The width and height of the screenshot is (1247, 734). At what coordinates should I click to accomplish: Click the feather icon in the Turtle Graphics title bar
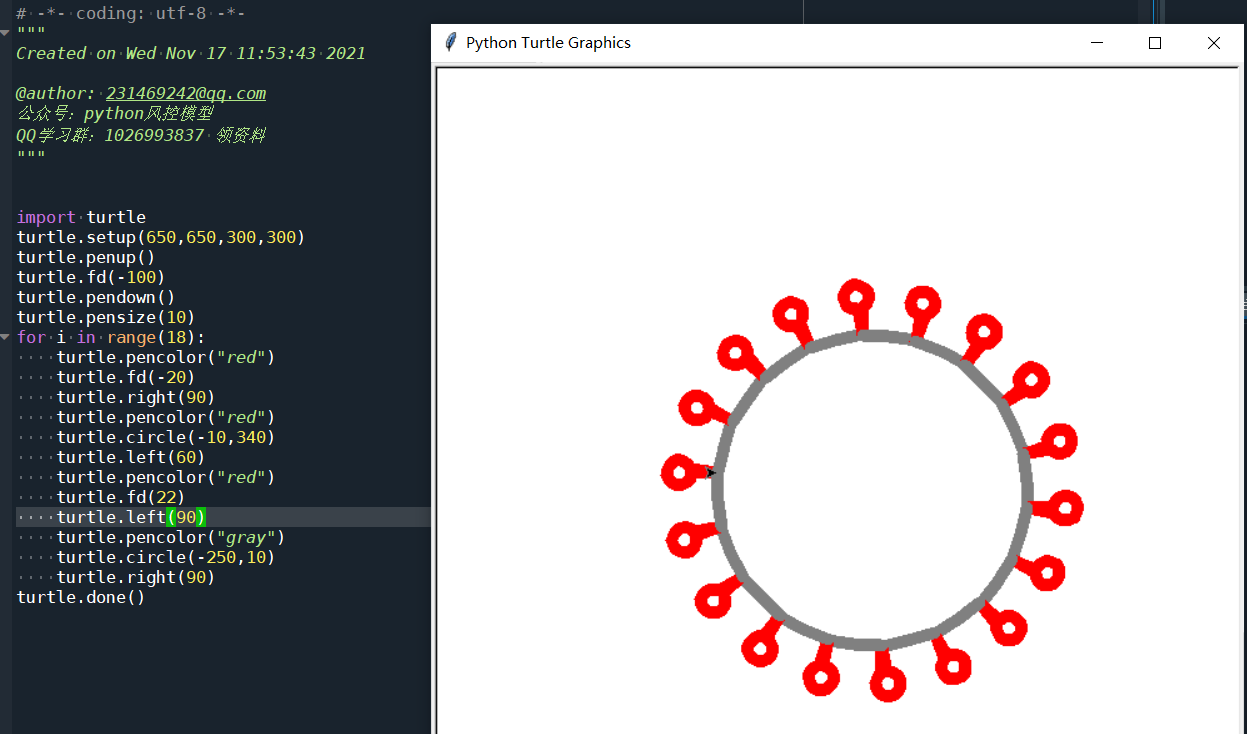[449, 42]
